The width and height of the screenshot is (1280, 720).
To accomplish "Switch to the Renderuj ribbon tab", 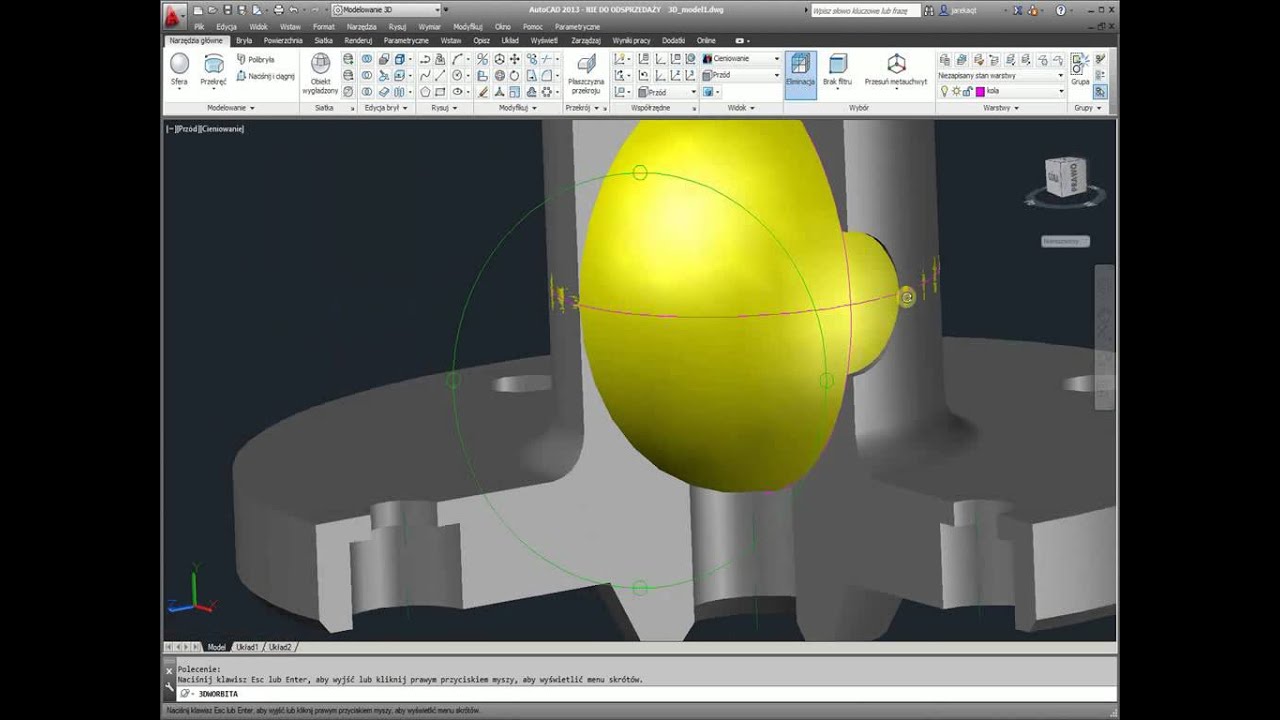I will pyautogui.click(x=358, y=41).
